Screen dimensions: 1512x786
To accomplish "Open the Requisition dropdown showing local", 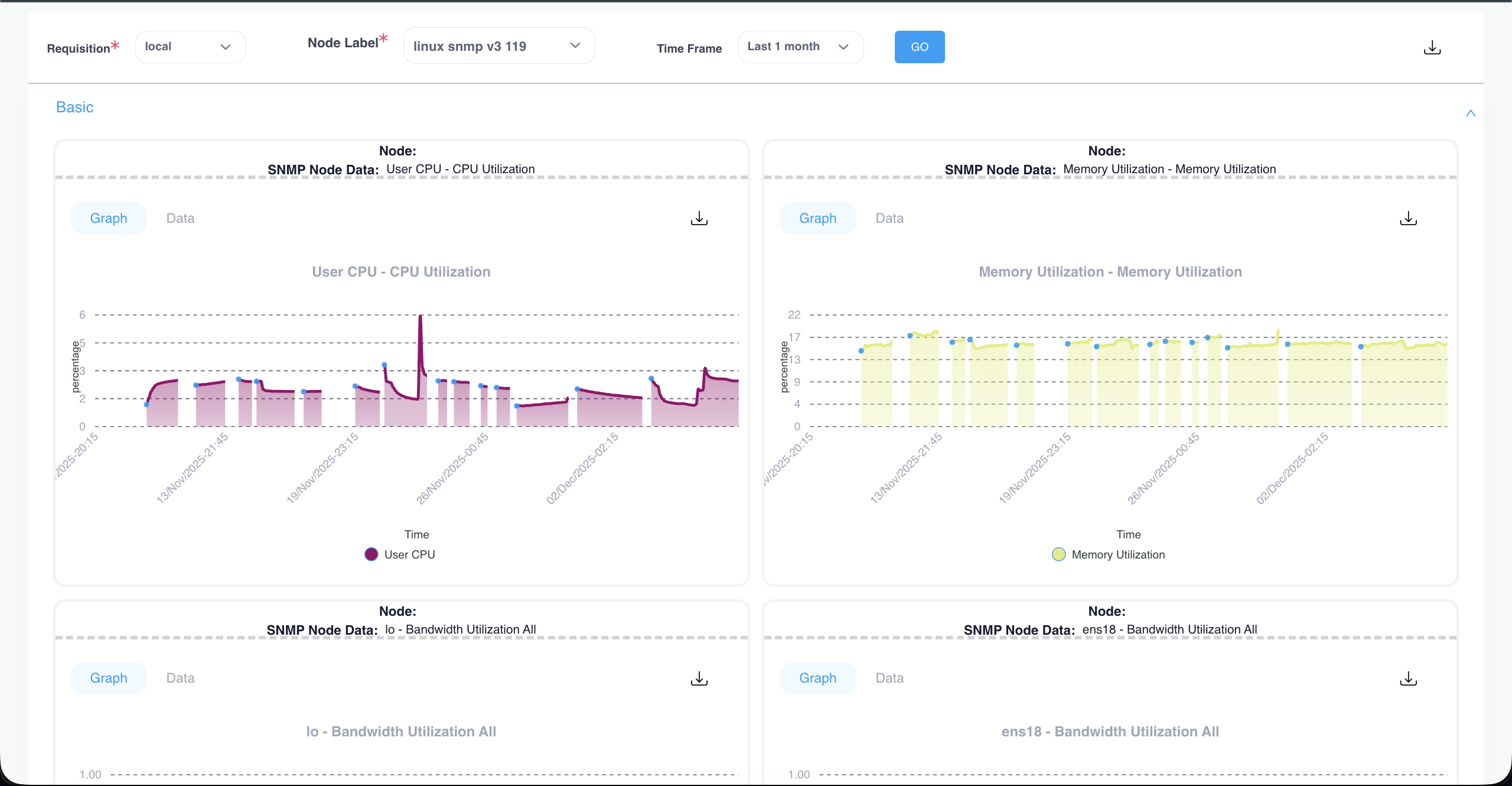I will pos(190,46).
